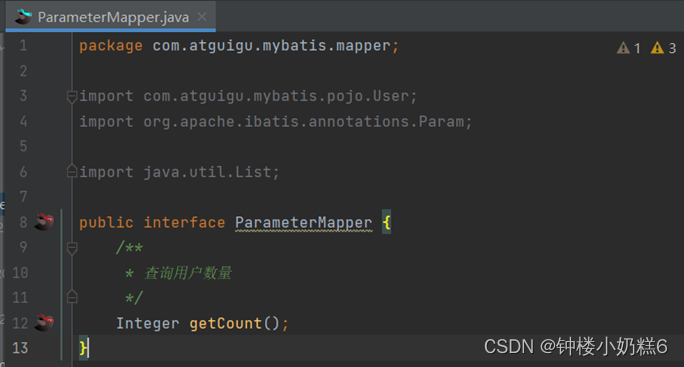Viewport: 684px width, 367px height.
Task: Click the highlighted opening brace on line 8
Action: click(386, 223)
